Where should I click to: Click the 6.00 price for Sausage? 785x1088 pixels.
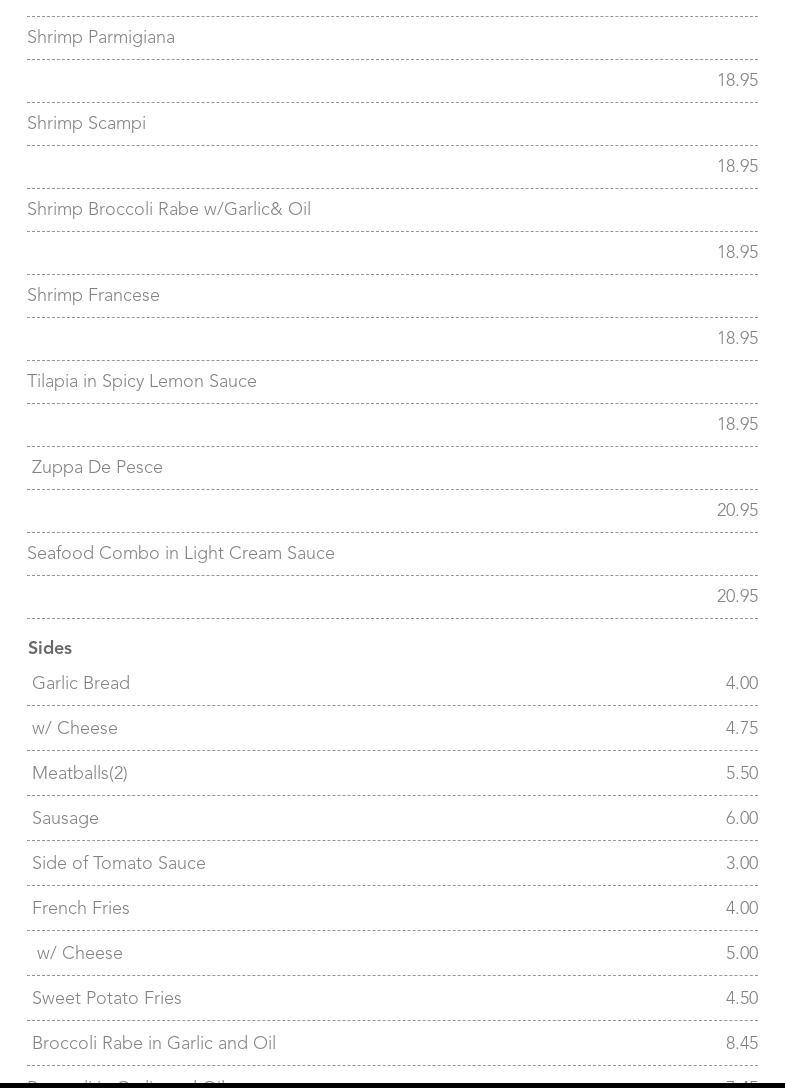(x=741, y=819)
